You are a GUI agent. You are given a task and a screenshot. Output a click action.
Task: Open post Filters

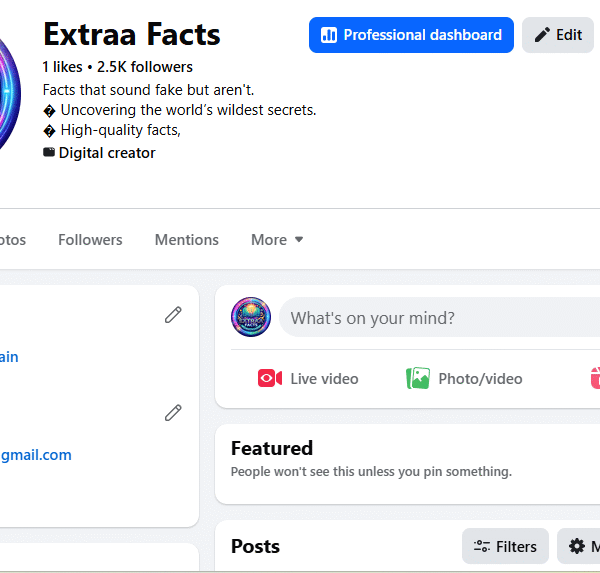tap(505, 546)
